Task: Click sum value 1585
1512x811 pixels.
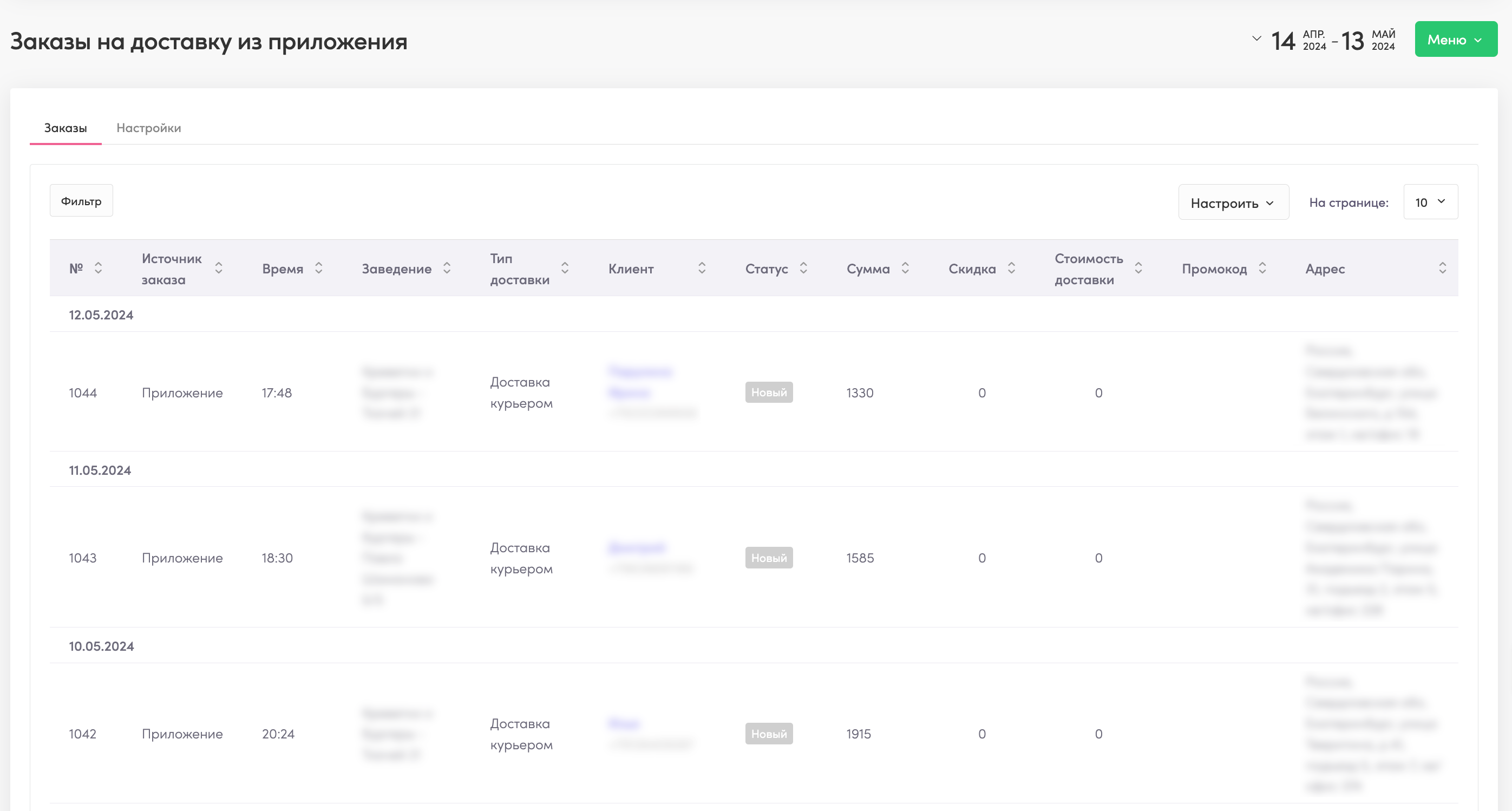Action: click(x=860, y=558)
